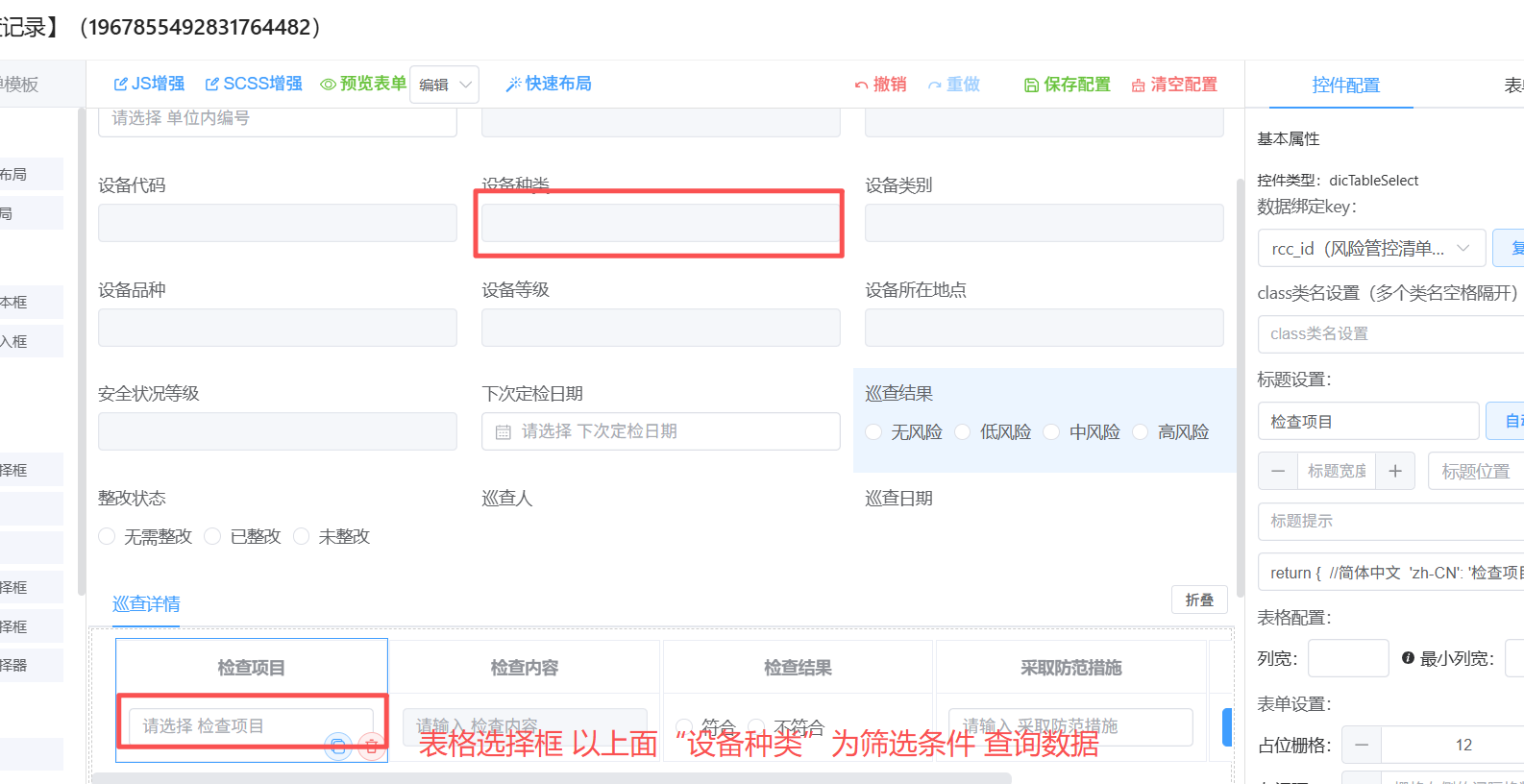Viewport: 1524px width, 784px height.
Task: Select 不符合 radio in 检查结果 column
Action: click(x=757, y=726)
